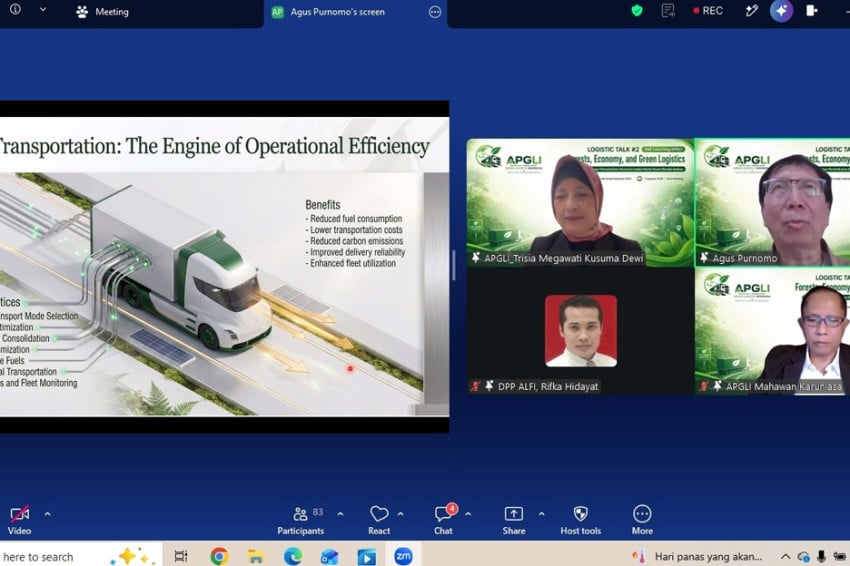850x566 pixels.
Task: Check the green encryption shield icon
Action: 637,10
